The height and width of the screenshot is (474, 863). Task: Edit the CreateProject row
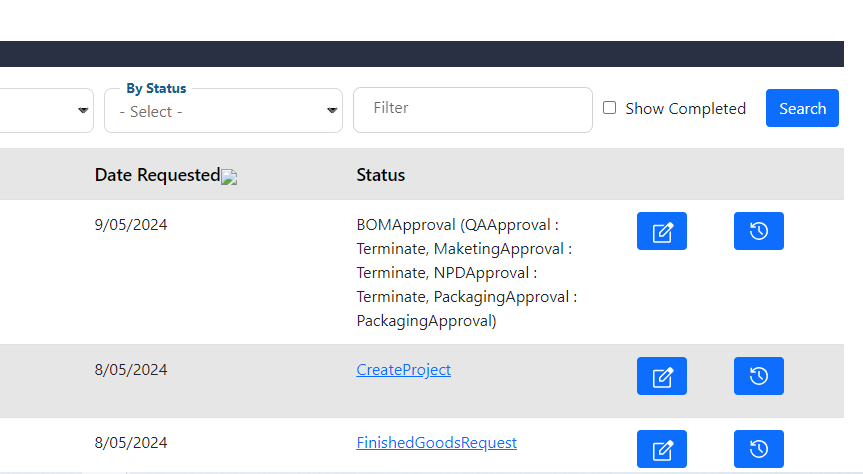662,376
